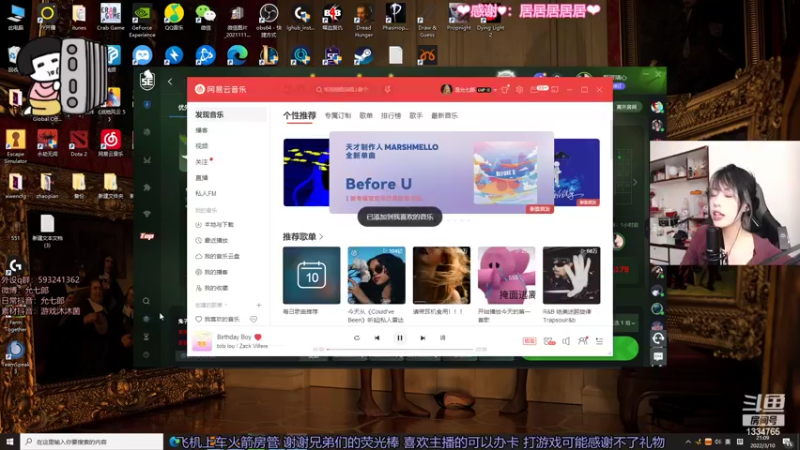Show the play queue list
800x450 pixels.
599,341
